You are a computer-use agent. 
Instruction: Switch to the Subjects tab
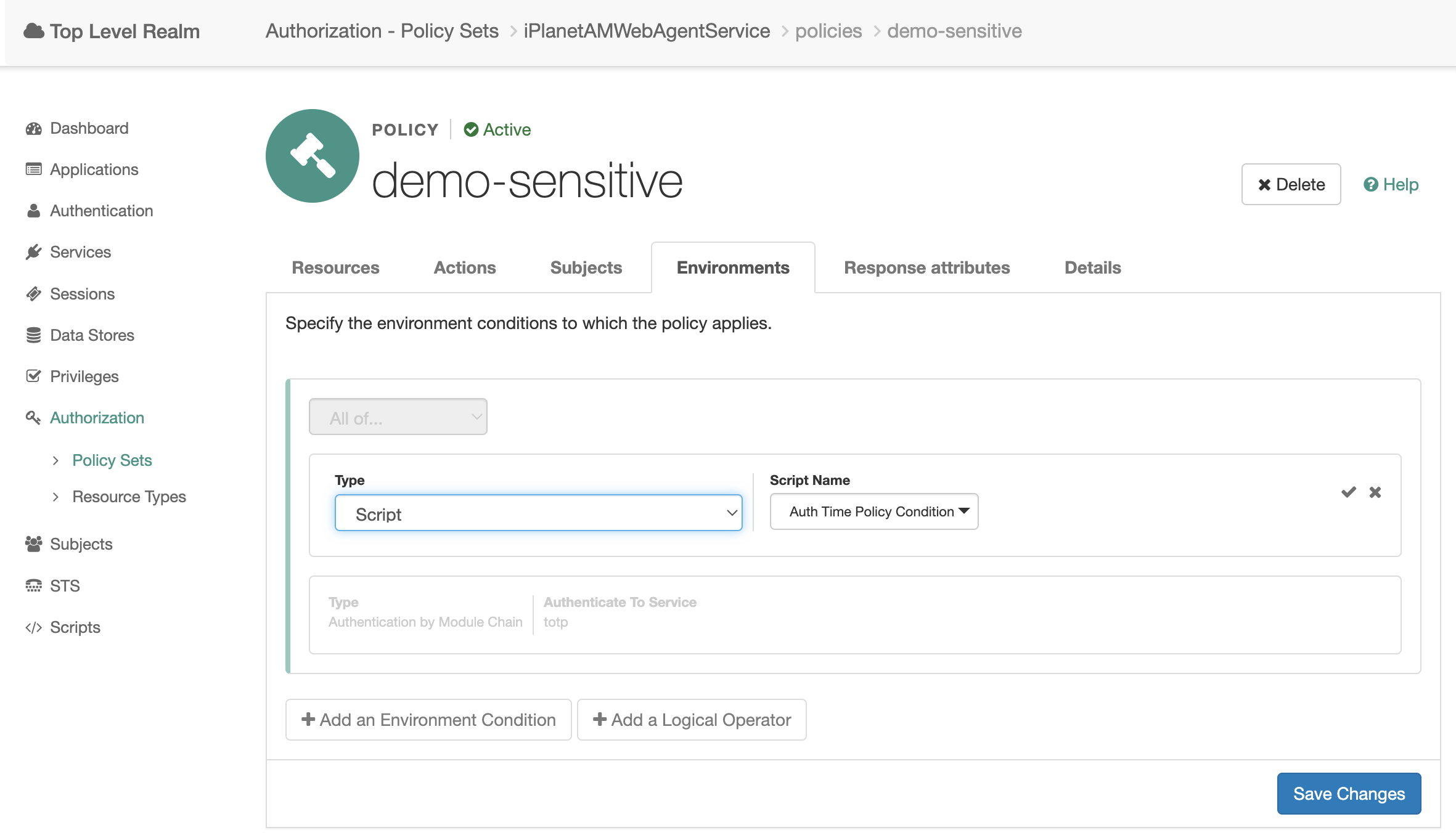586,267
